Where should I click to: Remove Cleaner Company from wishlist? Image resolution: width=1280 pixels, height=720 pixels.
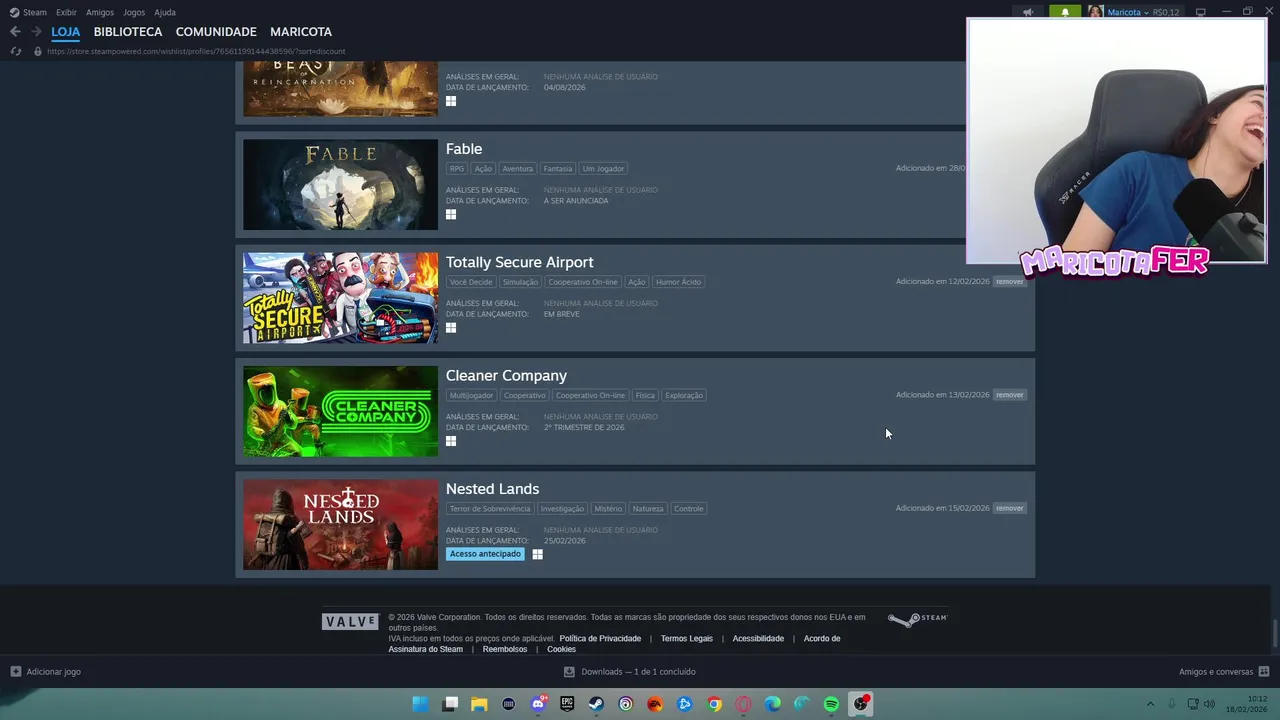[1010, 395]
